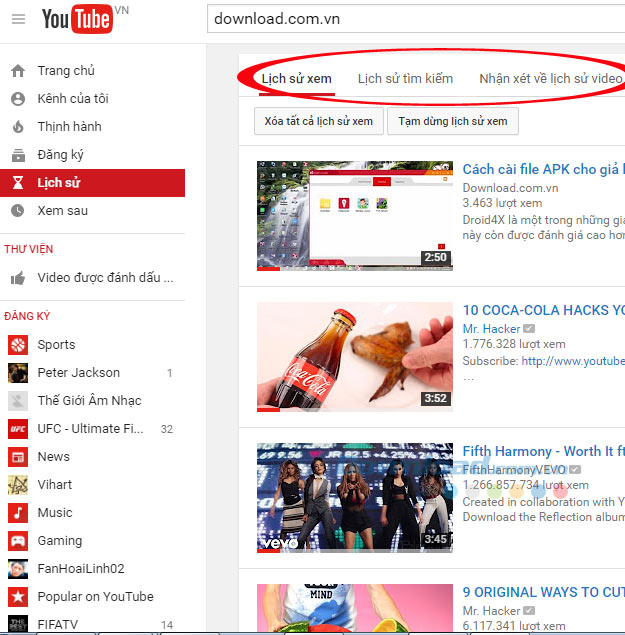
Task: Click the Sports channel icon
Action: (18, 345)
